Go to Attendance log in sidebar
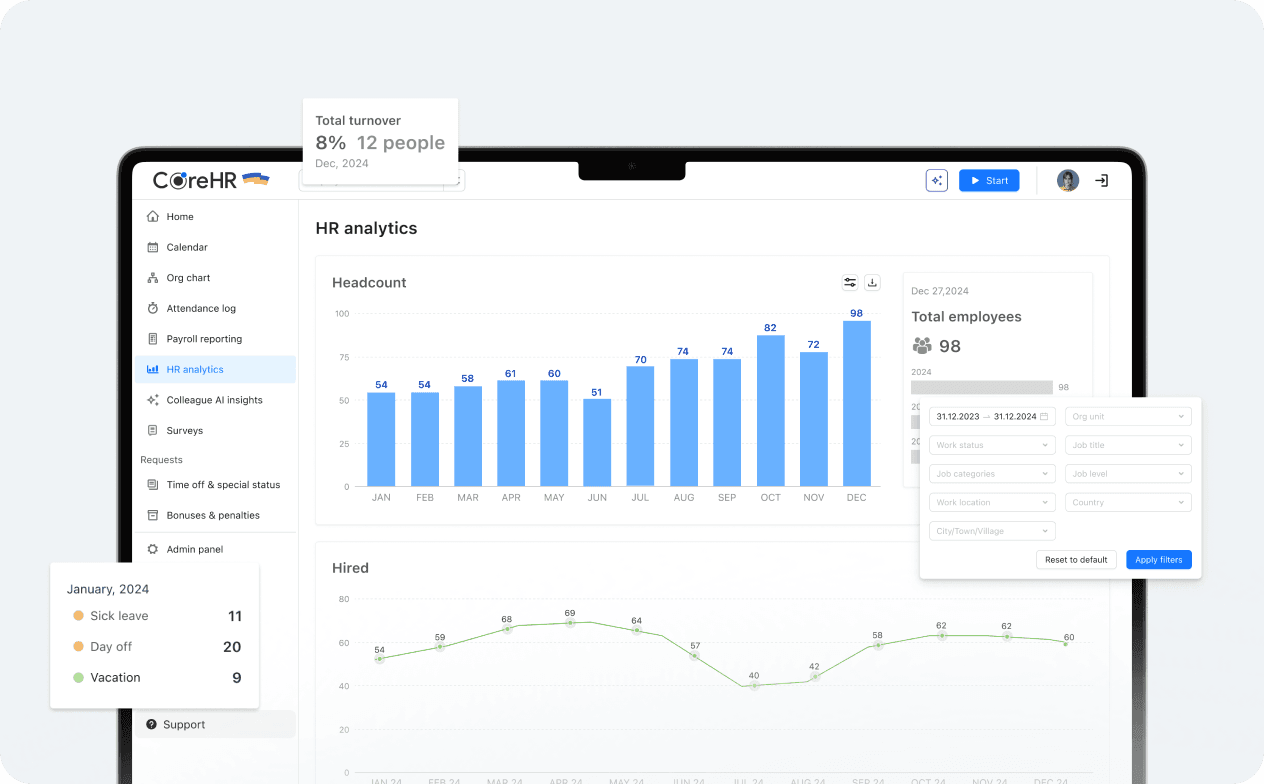This screenshot has width=1264, height=784. [201, 309]
